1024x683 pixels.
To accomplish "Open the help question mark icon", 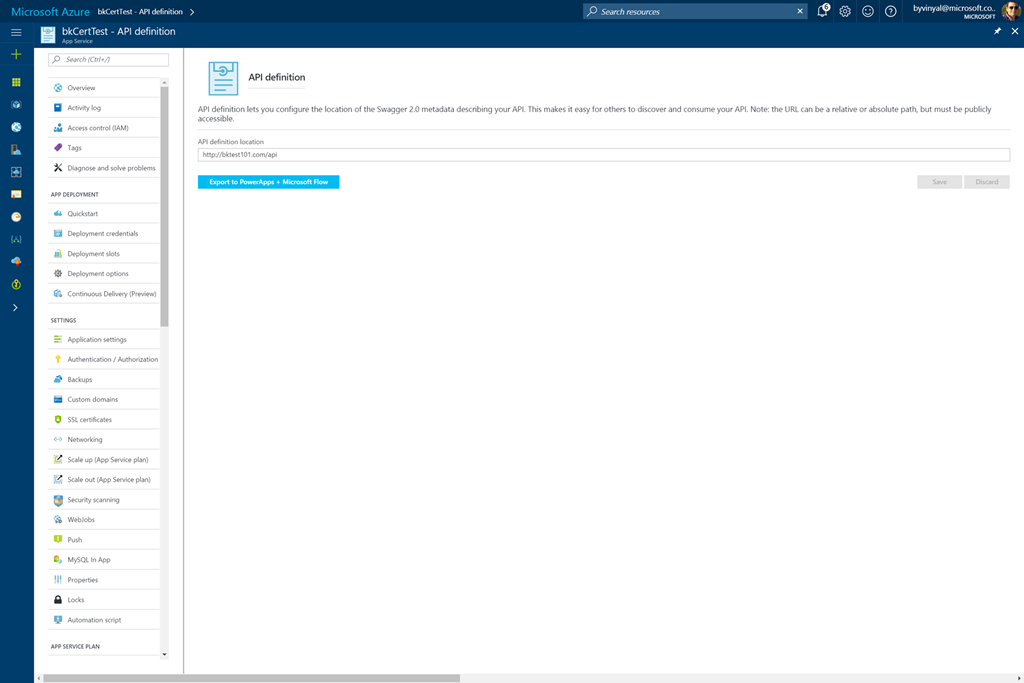I will click(891, 11).
